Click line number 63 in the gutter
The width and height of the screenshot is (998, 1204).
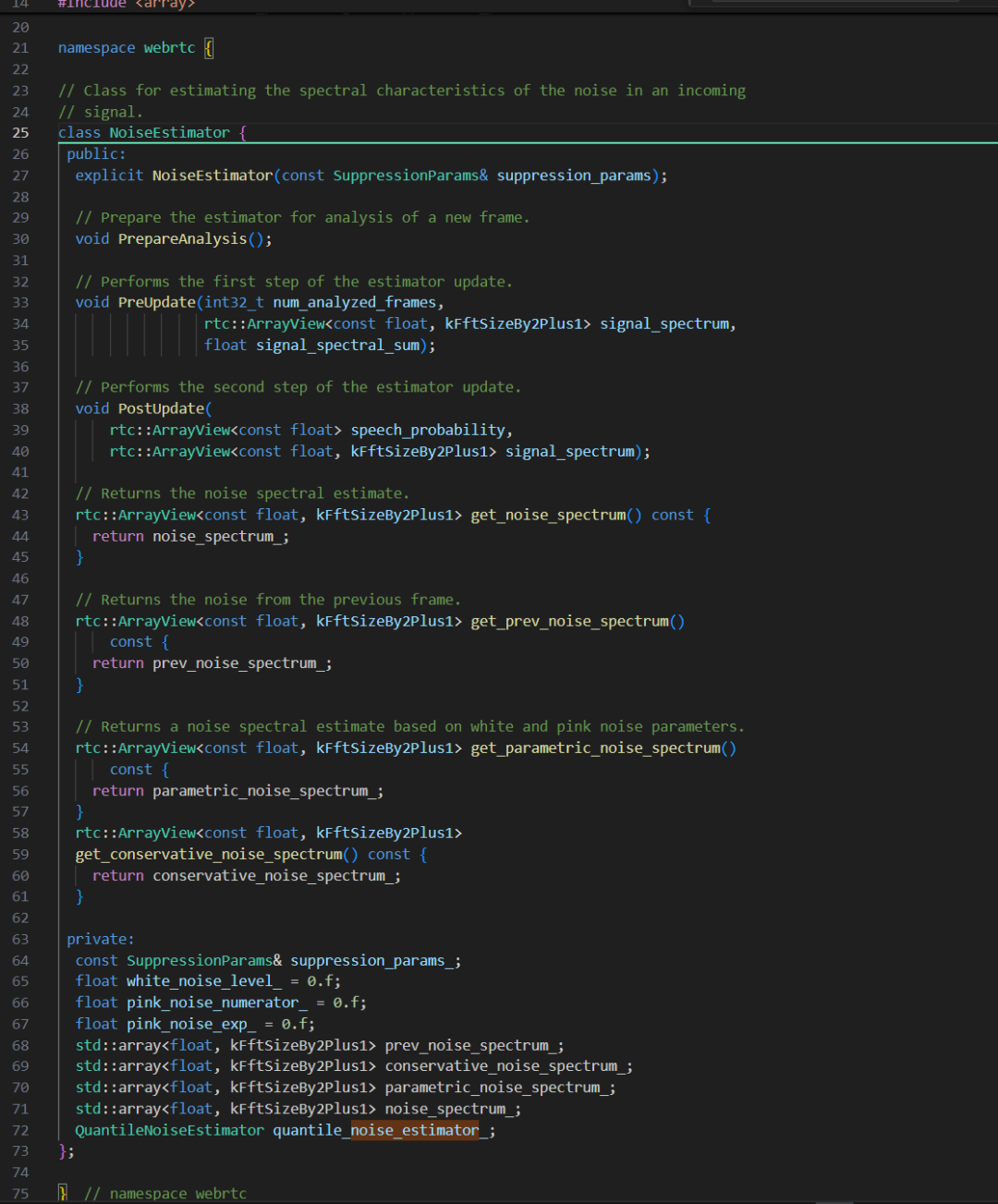[20, 939]
